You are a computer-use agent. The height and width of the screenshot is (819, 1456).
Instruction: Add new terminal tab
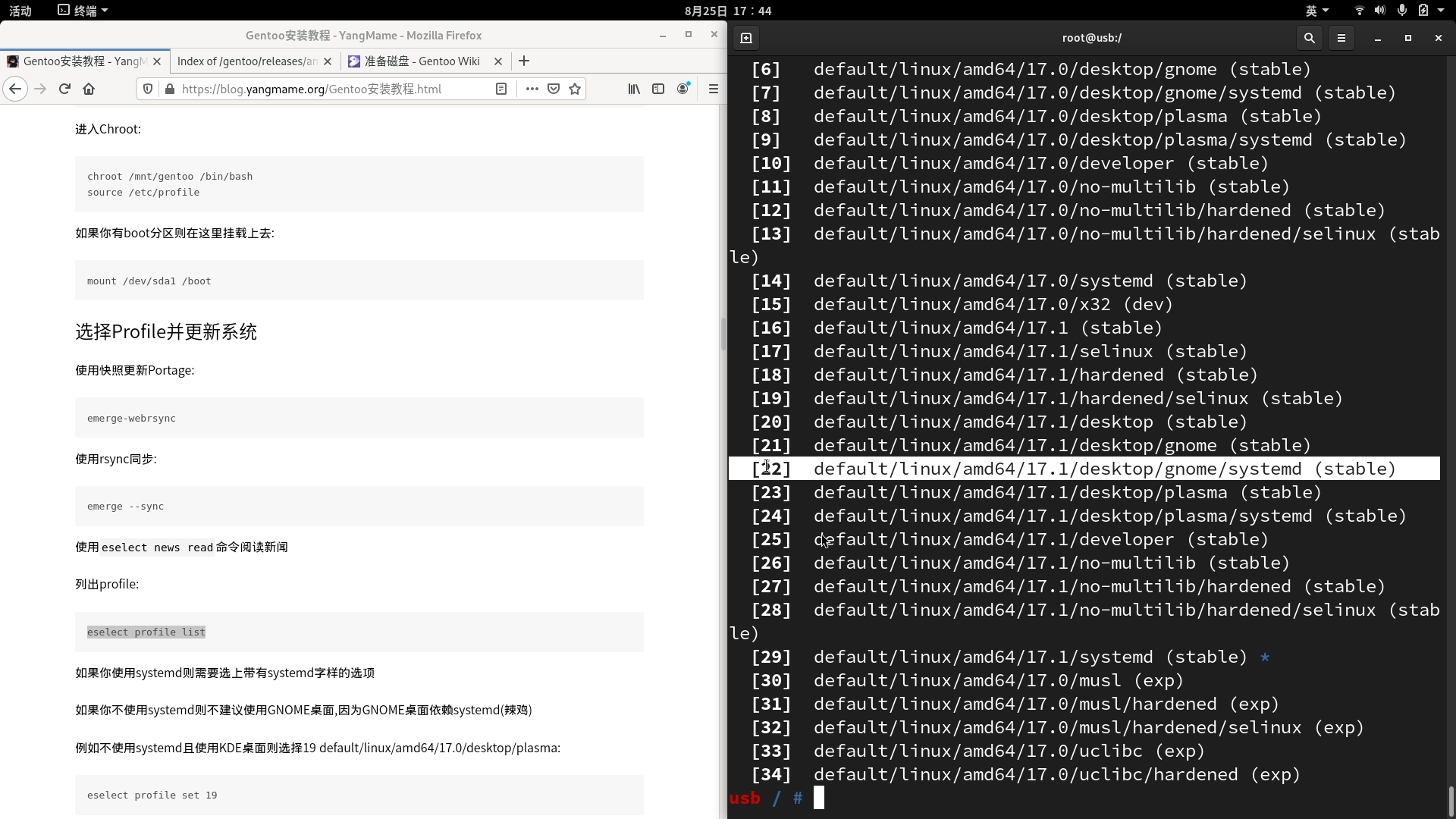coord(746,38)
